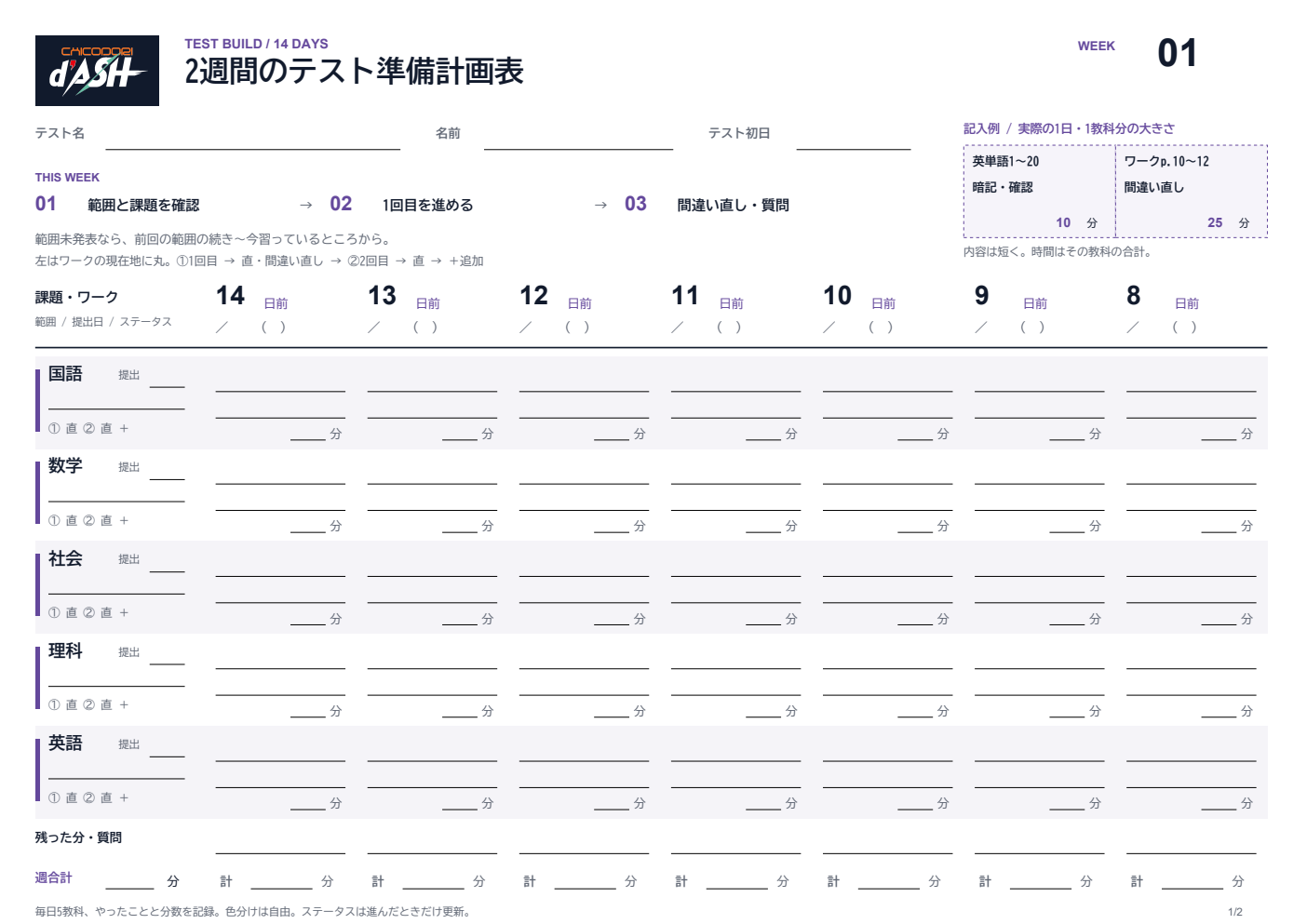Click the 8 日前 column header

coord(1162,297)
